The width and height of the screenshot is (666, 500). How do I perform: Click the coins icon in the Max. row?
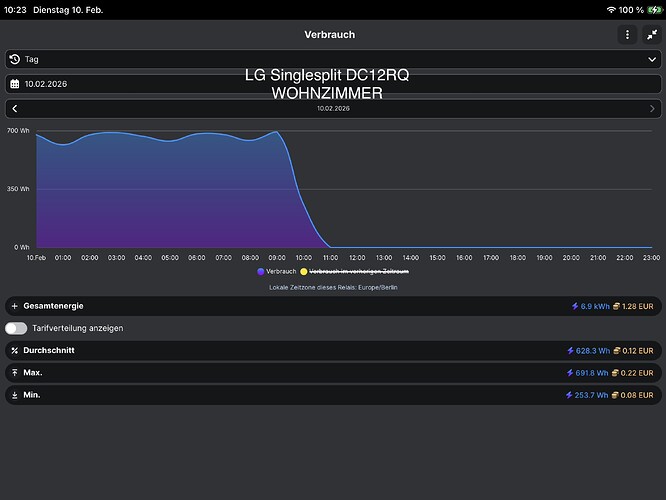(615, 373)
